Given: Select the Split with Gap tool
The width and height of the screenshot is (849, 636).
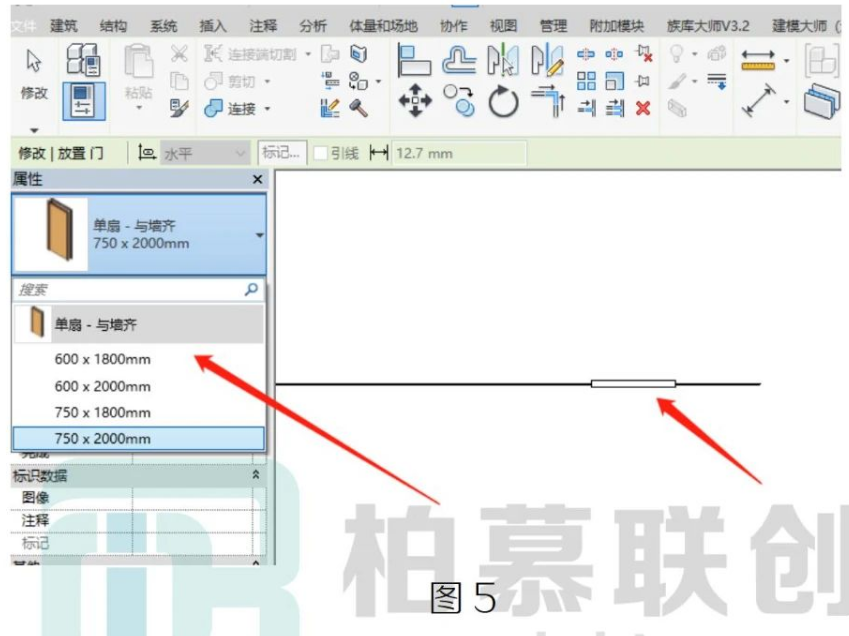Looking at the screenshot, I should click(x=614, y=54).
